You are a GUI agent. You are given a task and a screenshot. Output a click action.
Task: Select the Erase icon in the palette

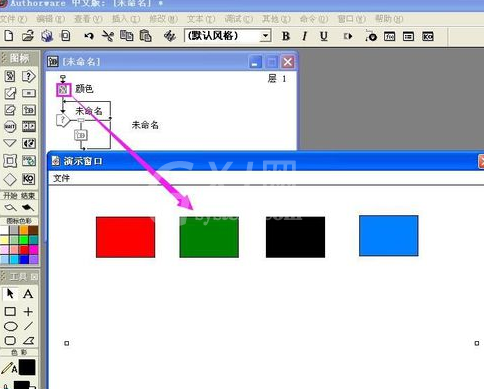(x=10, y=110)
